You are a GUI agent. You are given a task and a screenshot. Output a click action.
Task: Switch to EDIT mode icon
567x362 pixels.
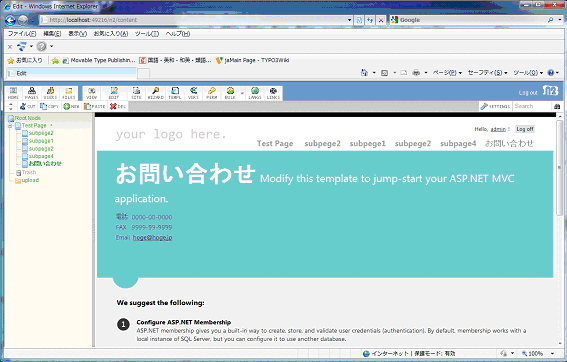click(x=114, y=93)
